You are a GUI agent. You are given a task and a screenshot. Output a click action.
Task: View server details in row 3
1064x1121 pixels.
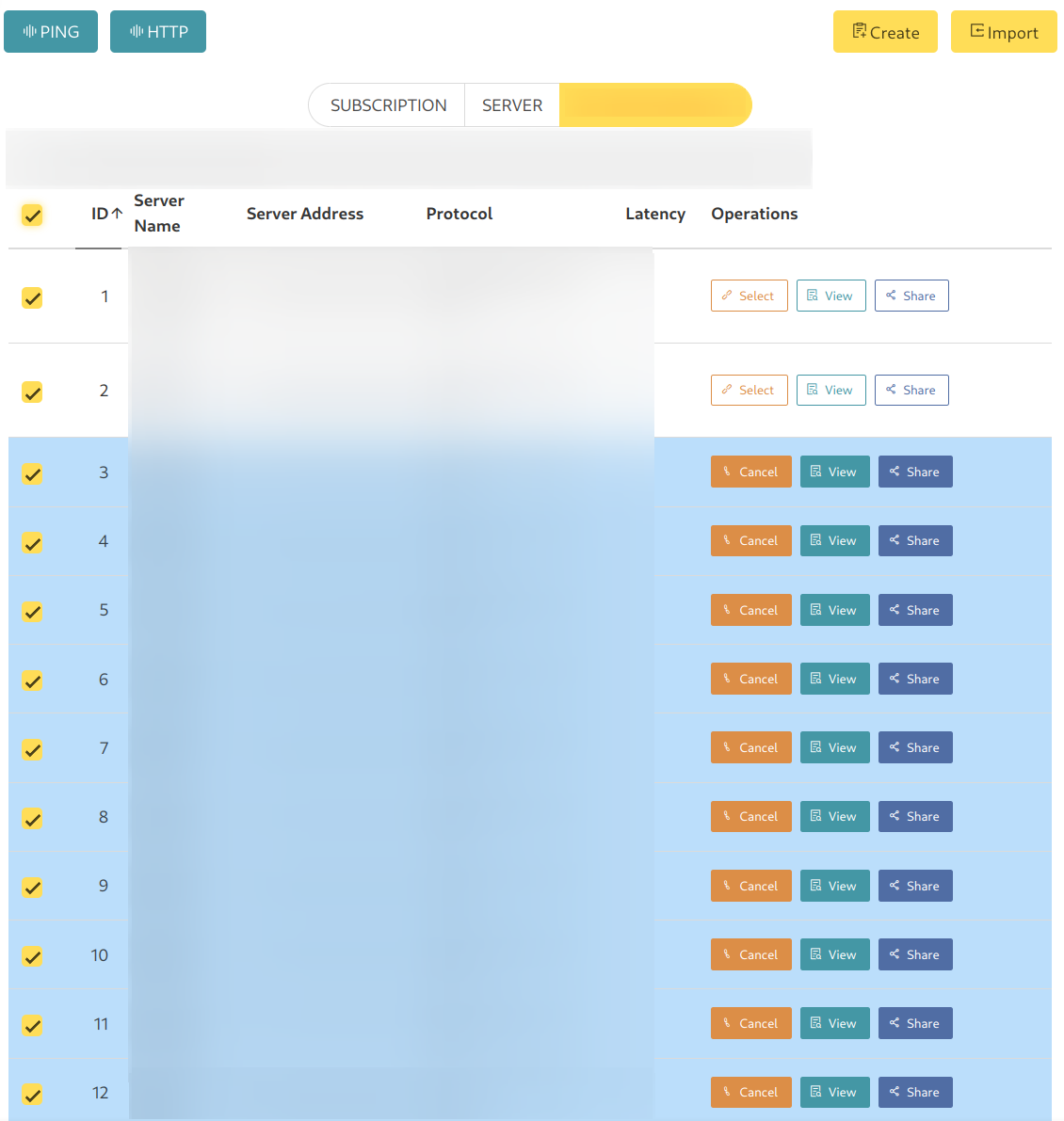(x=834, y=472)
